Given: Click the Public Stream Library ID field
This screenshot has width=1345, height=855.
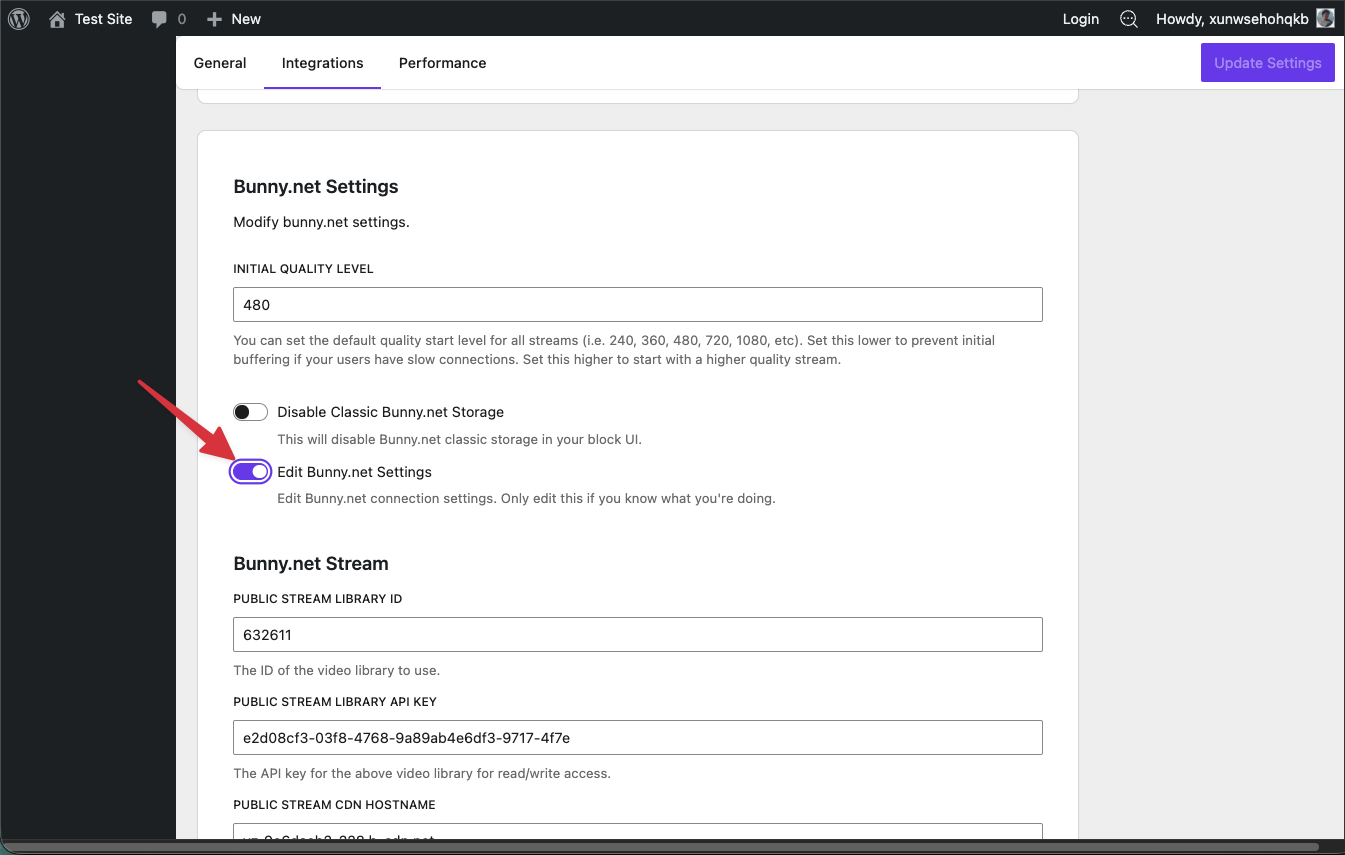Looking at the screenshot, I should tap(637, 634).
